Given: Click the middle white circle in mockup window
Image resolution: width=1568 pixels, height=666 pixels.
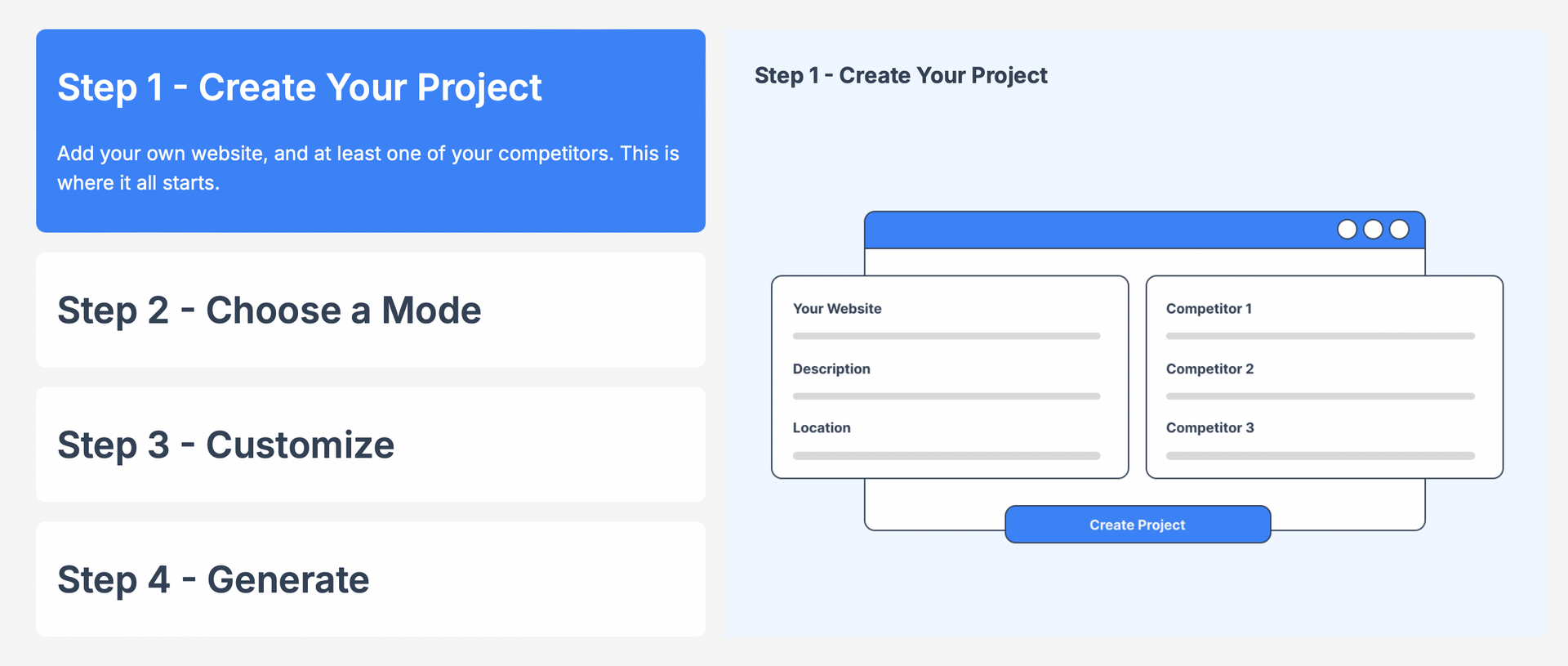Looking at the screenshot, I should point(1373,230).
